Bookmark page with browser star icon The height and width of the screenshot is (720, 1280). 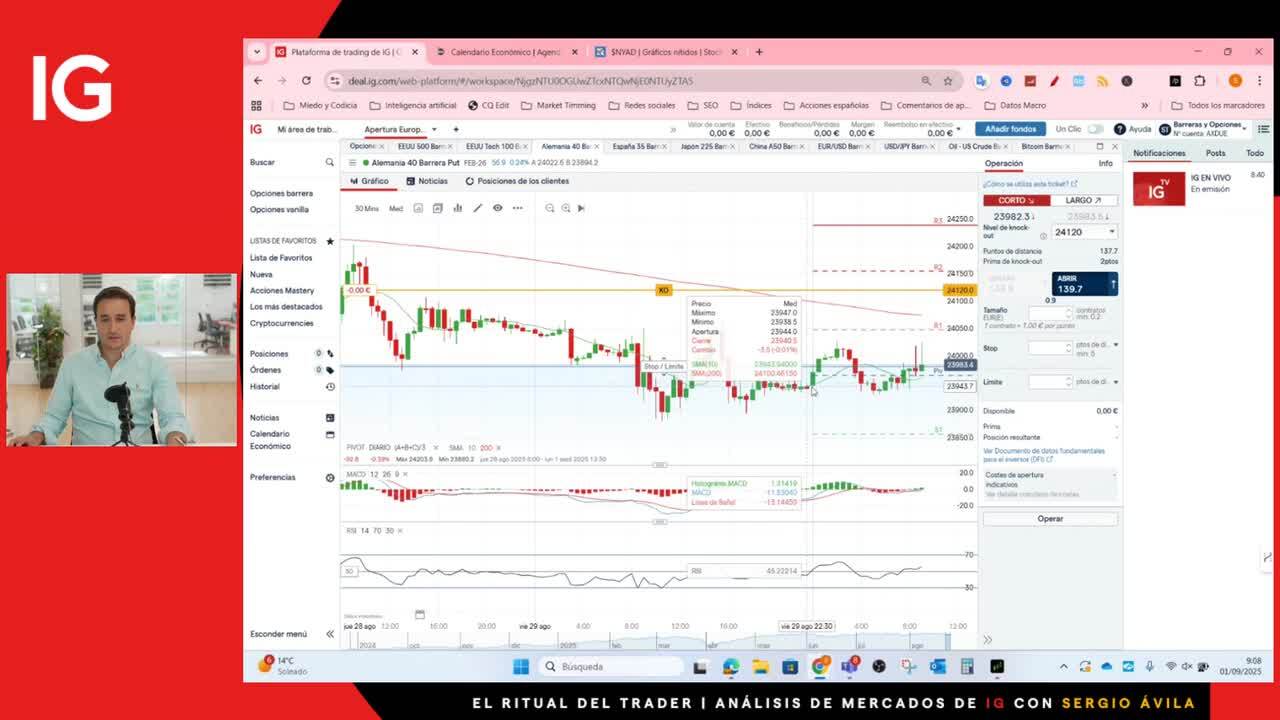pyautogui.click(x=947, y=81)
